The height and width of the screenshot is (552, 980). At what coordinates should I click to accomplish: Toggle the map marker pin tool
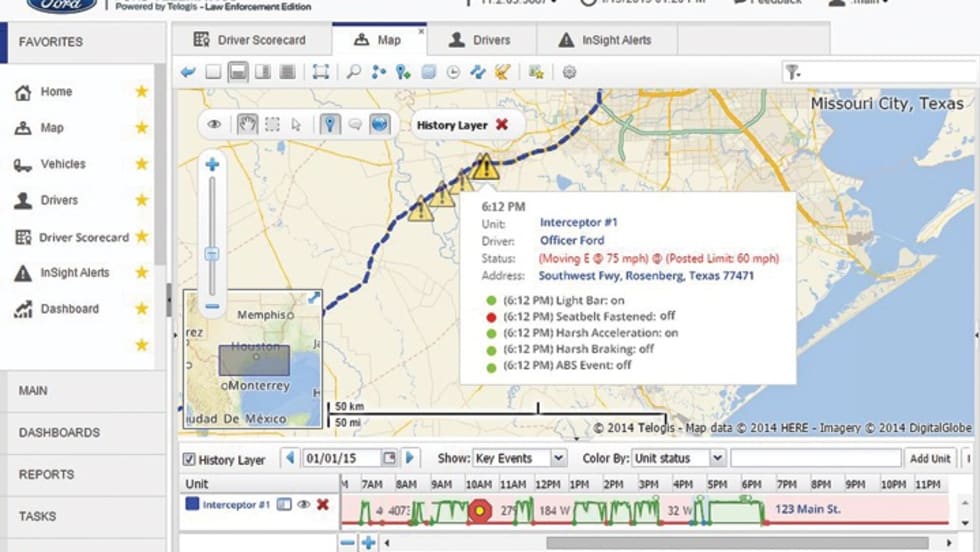[330, 124]
